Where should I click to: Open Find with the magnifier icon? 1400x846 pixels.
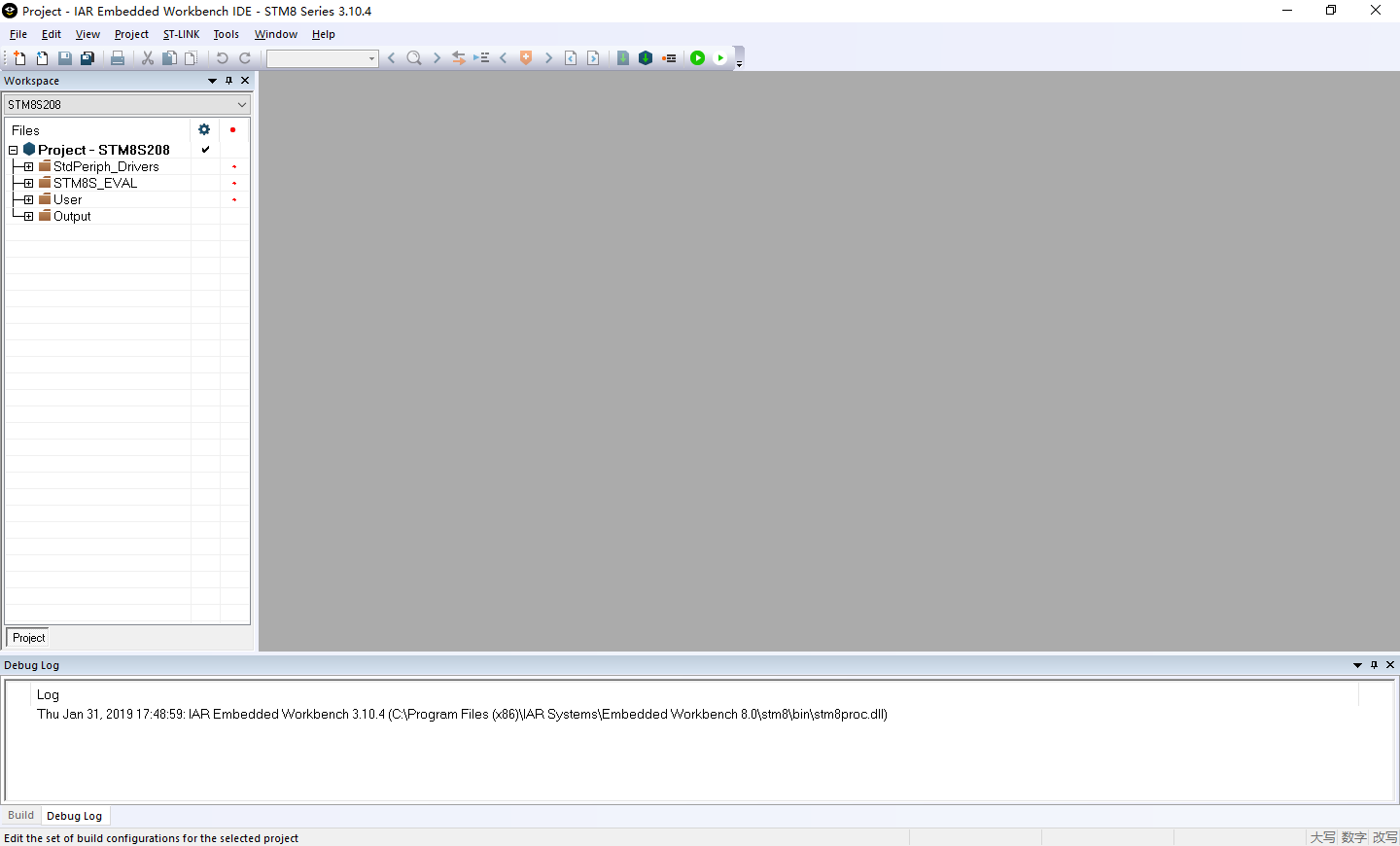(x=414, y=58)
